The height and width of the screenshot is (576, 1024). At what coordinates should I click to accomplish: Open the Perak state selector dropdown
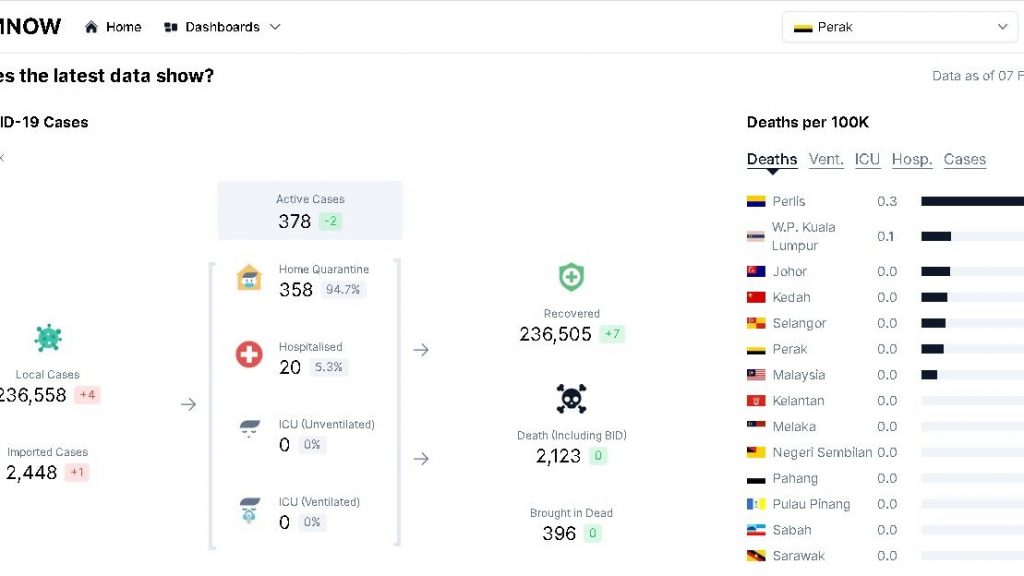pos(900,27)
